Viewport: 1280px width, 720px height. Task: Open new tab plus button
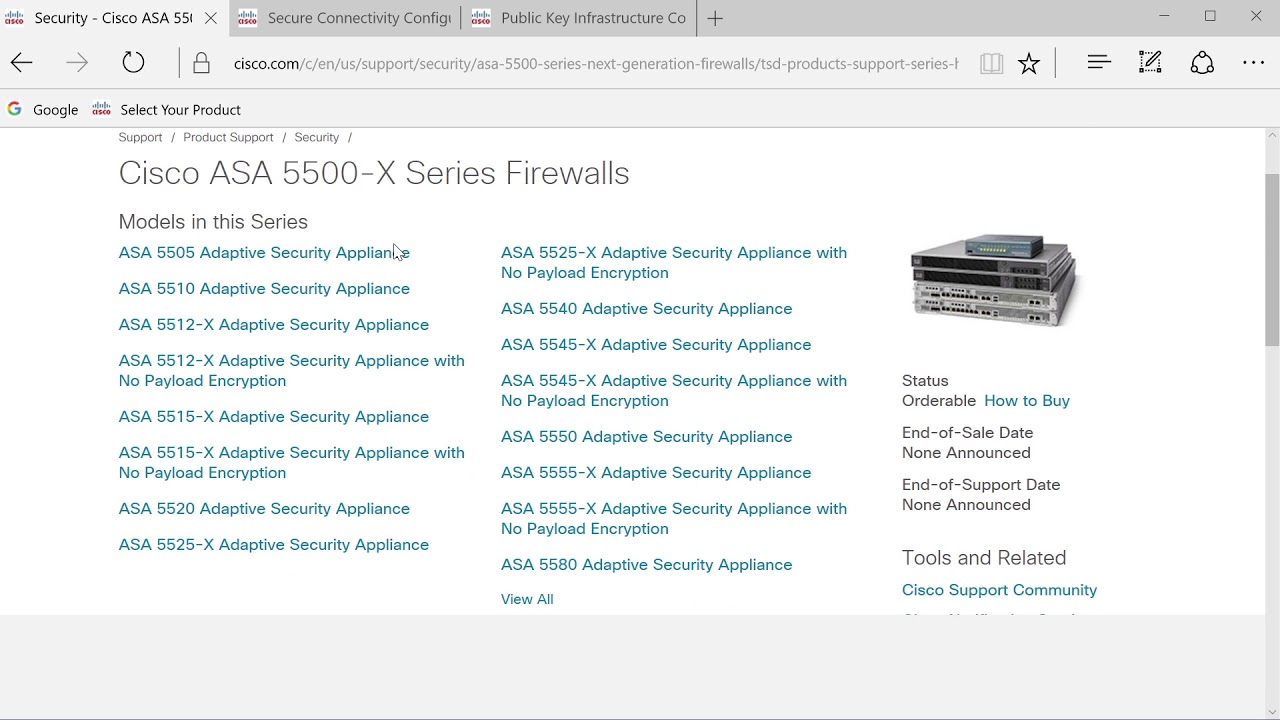(715, 18)
